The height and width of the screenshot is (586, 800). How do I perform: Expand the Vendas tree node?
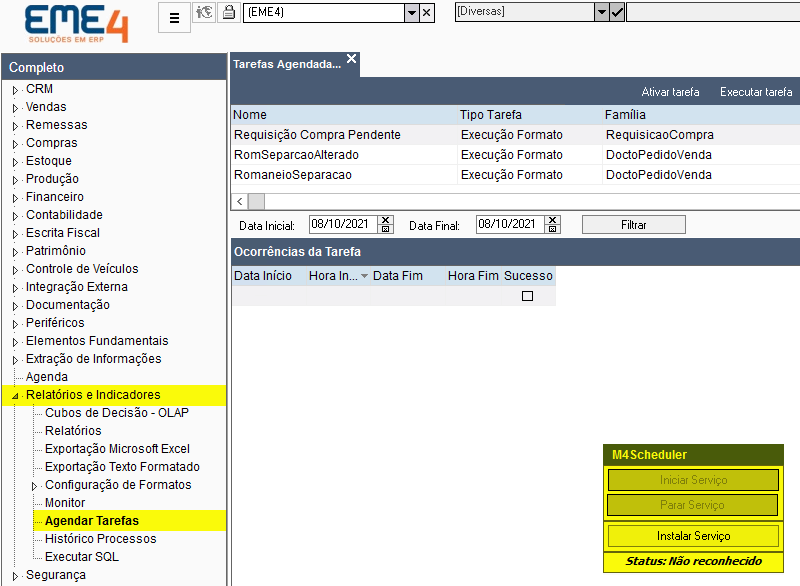[15, 108]
